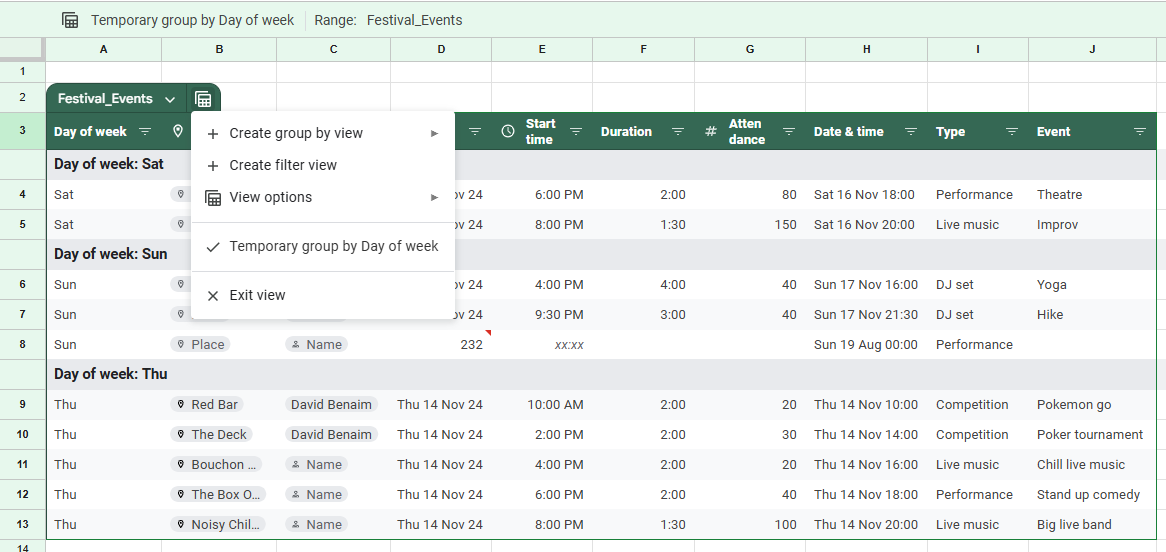The width and height of the screenshot is (1166, 552).
Task: Open Create group by view submenu
Action: [323, 133]
